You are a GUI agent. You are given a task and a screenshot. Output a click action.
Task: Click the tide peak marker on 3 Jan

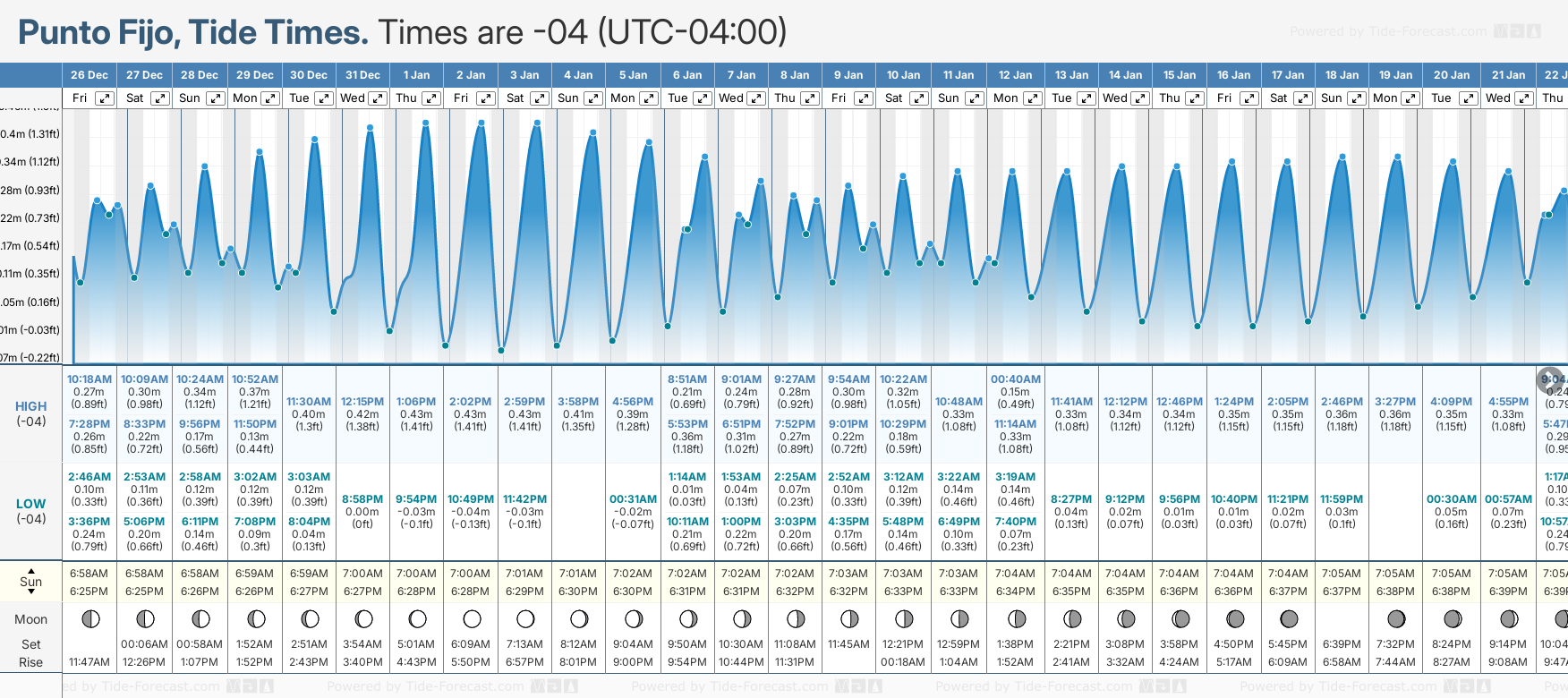pos(537,123)
